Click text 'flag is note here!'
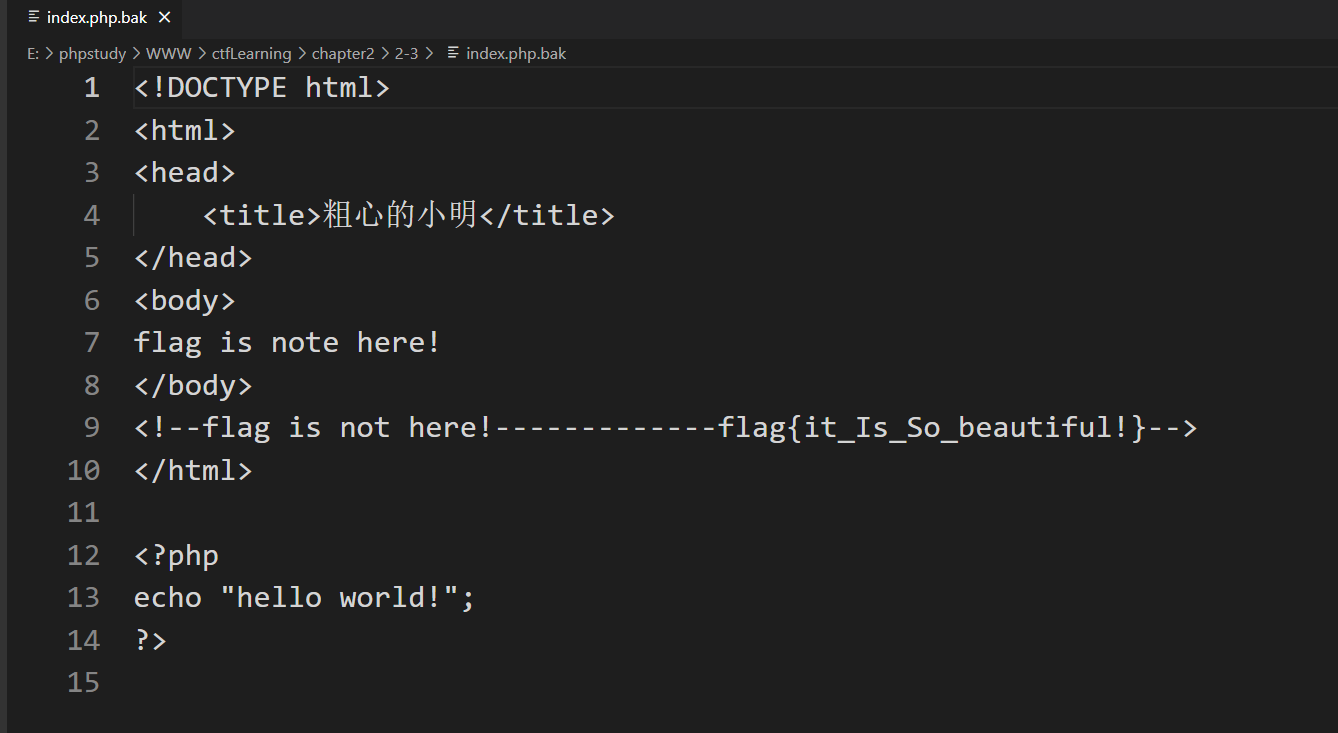The width and height of the screenshot is (1338, 733). click(288, 343)
